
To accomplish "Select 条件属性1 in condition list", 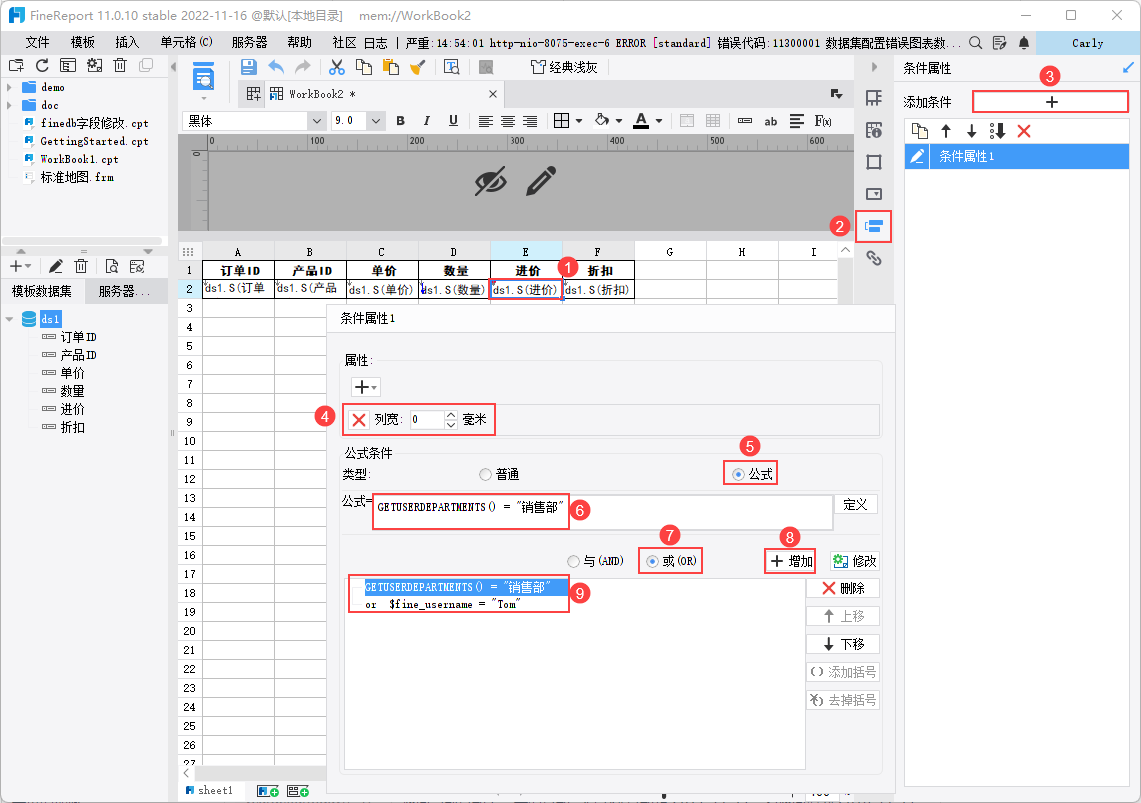I will [x=1017, y=156].
